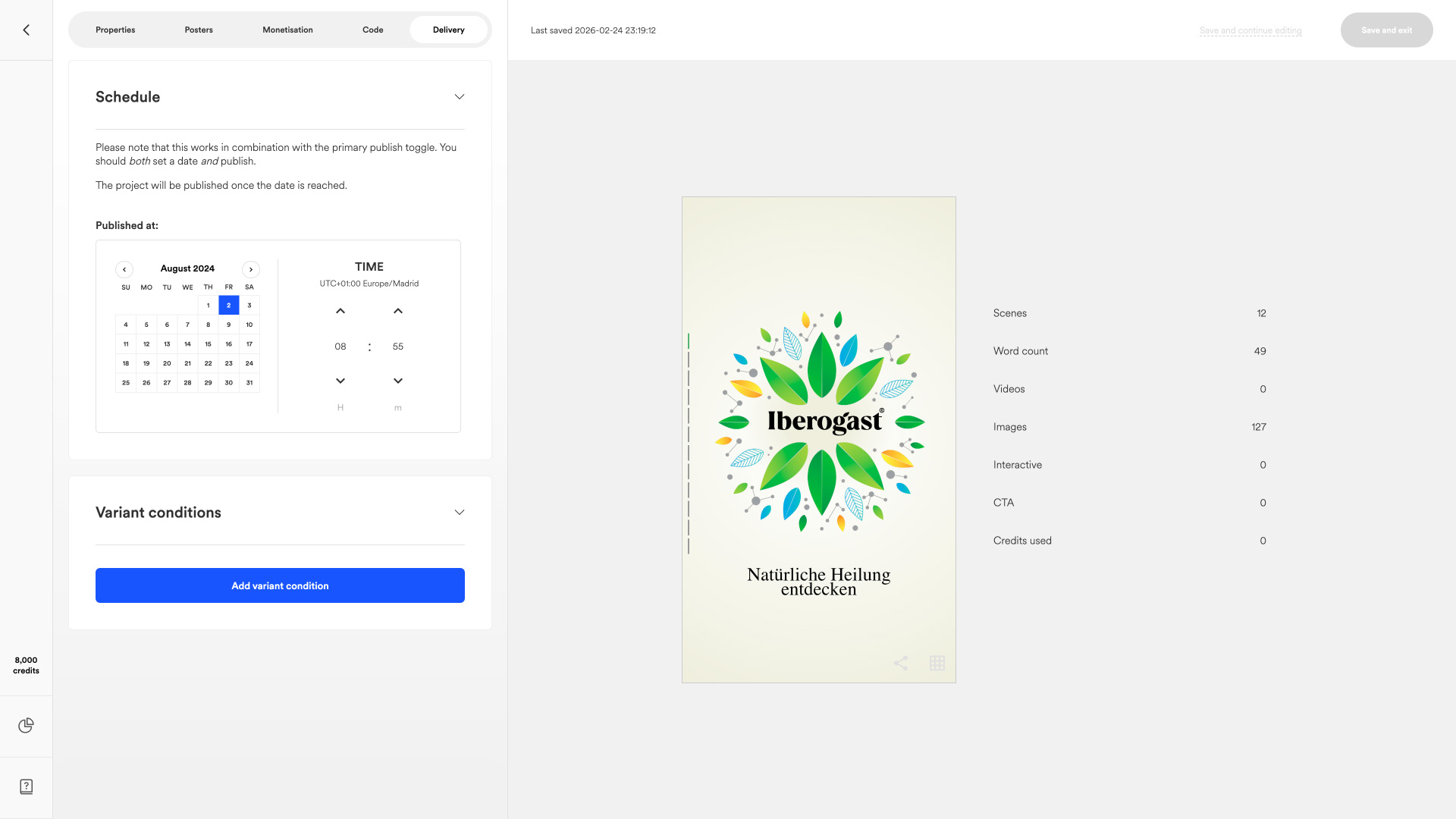Click Add variant condition button
The height and width of the screenshot is (819, 1456).
coord(280,585)
